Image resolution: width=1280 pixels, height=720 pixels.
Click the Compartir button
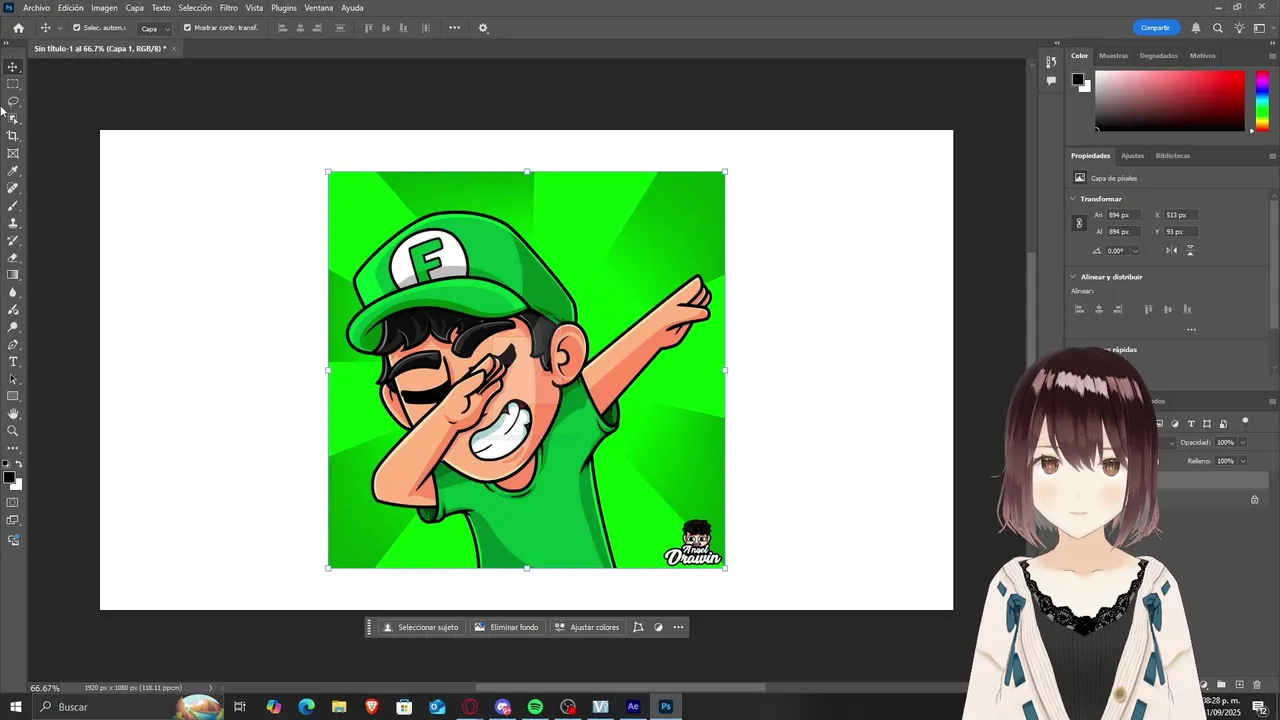[x=1155, y=28]
